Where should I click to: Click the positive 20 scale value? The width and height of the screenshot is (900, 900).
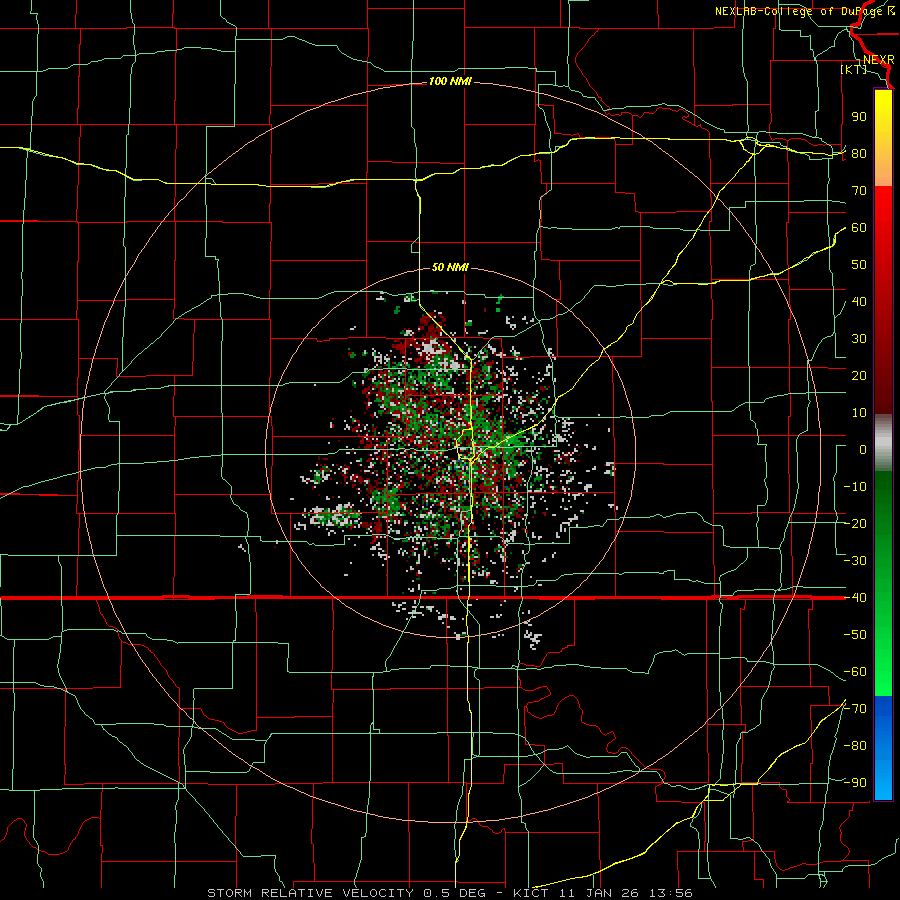click(859, 375)
